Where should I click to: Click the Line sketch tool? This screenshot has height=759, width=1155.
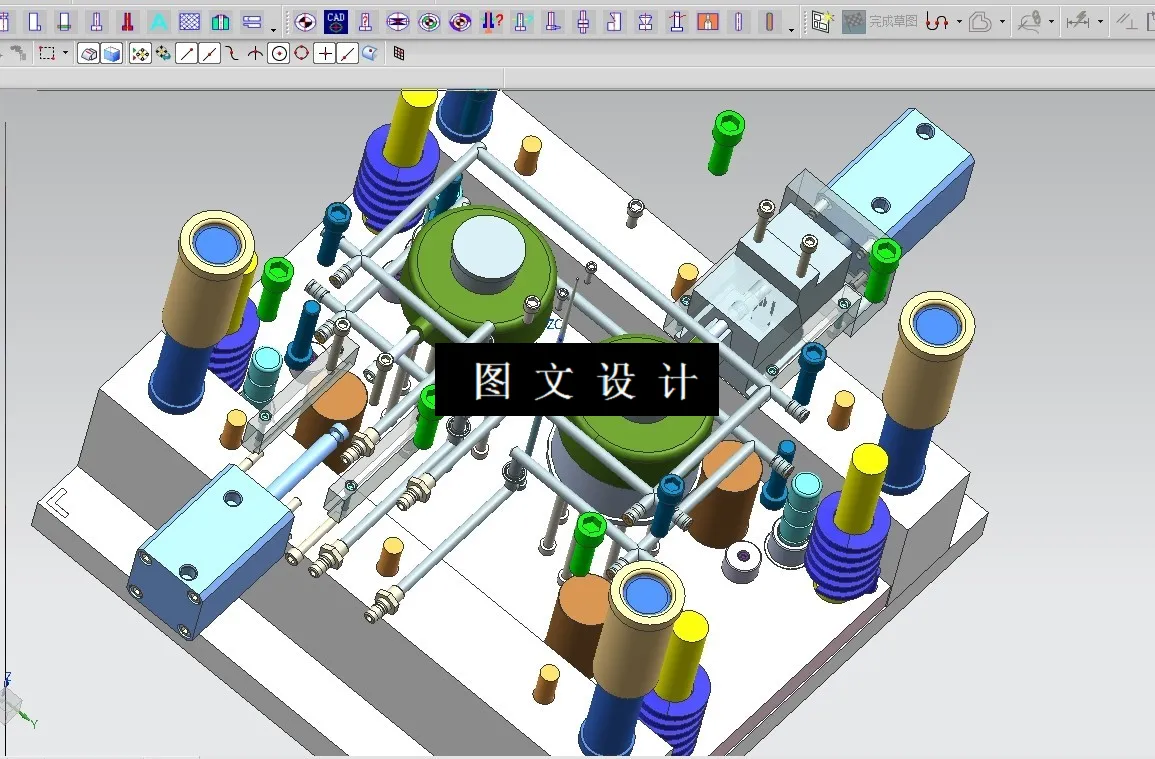point(186,53)
